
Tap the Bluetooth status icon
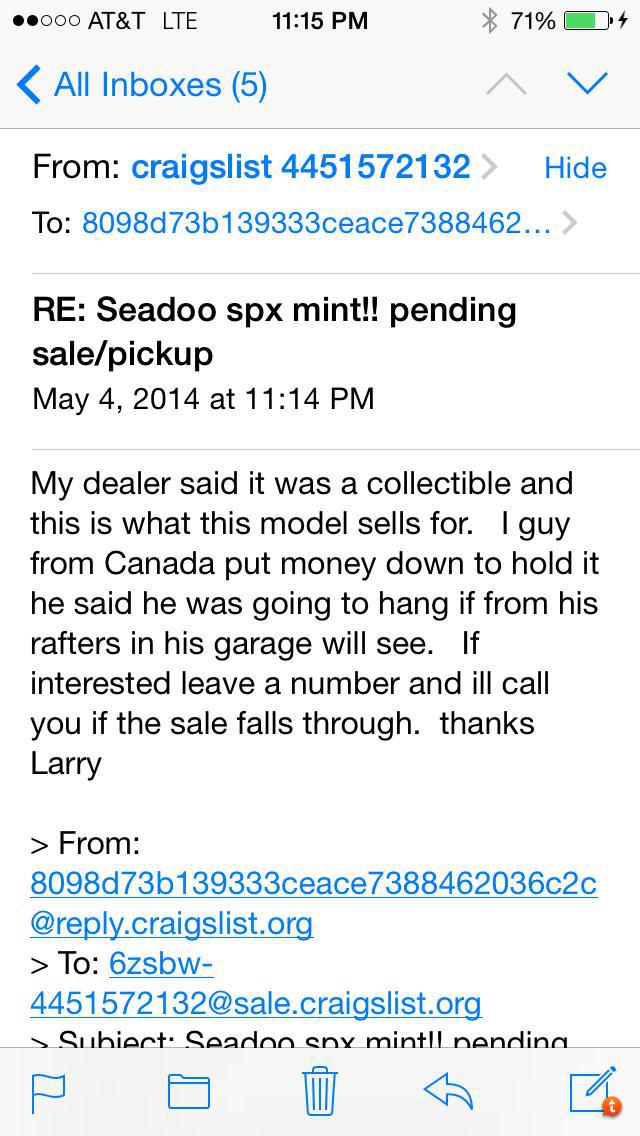click(x=490, y=21)
